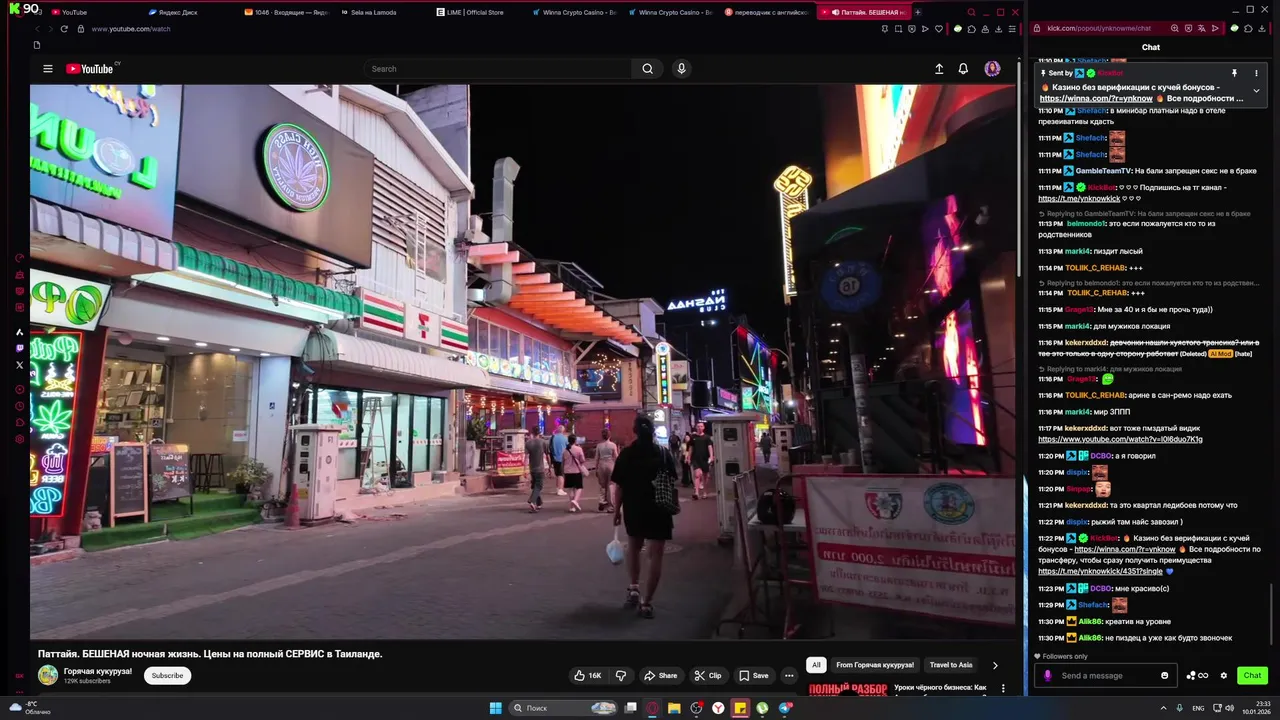Select the Travel to Asia chip
1280x720 pixels.
(x=951, y=665)
